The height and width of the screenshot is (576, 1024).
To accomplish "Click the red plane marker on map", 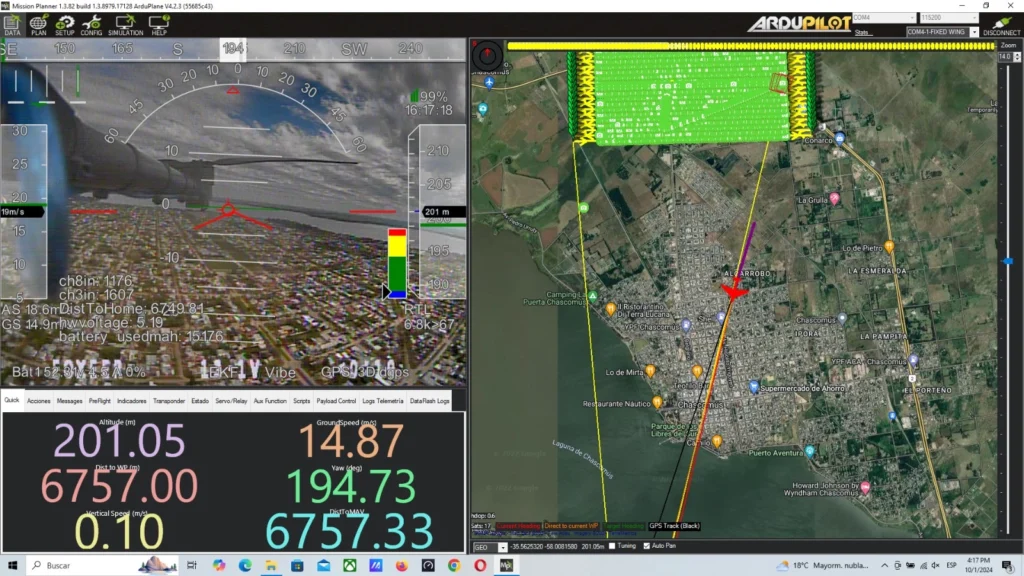I will [735, 292].
